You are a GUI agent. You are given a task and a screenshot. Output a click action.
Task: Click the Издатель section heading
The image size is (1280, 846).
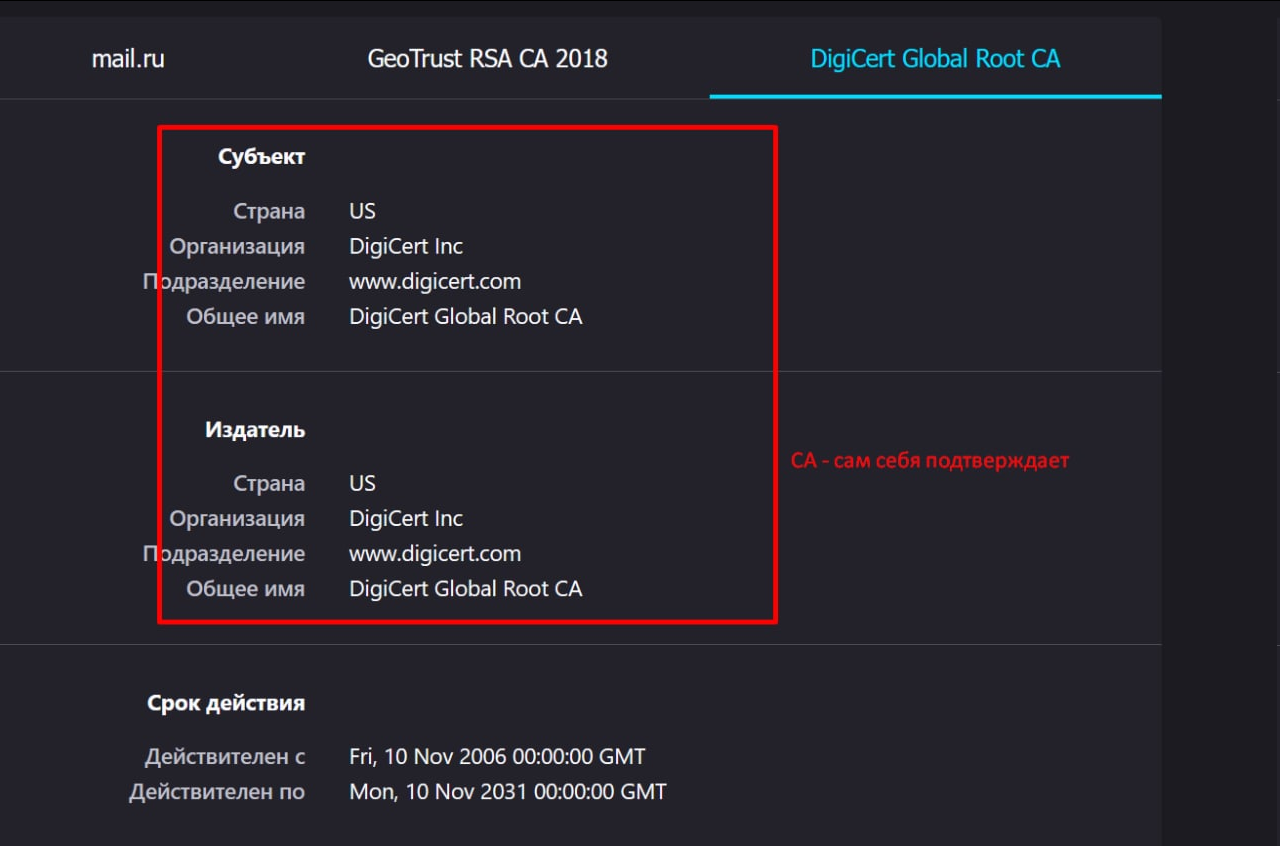pyautogui.click(x=255, y=430)
